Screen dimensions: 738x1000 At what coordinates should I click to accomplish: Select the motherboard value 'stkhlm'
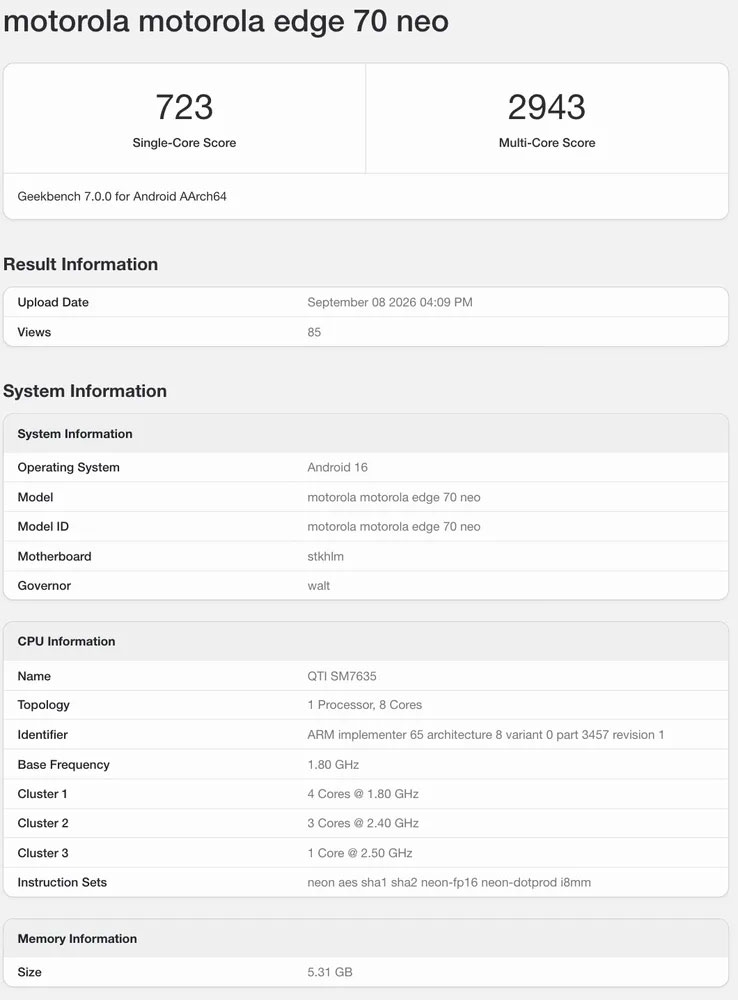[325, 557]
